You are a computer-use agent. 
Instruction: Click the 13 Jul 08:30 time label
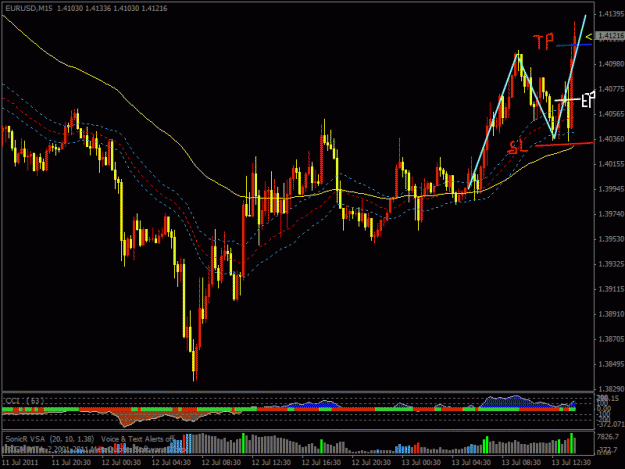[521, 462]
